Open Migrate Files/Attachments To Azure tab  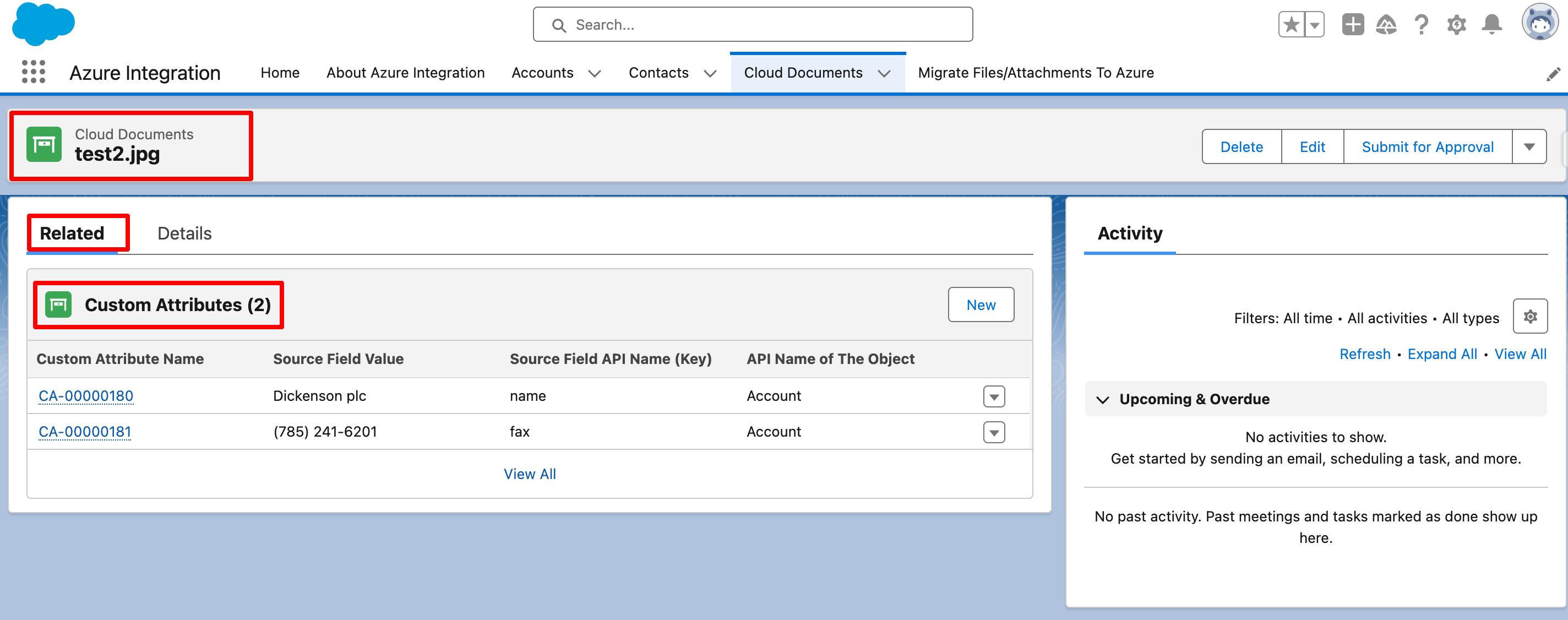click(1036, 73)
